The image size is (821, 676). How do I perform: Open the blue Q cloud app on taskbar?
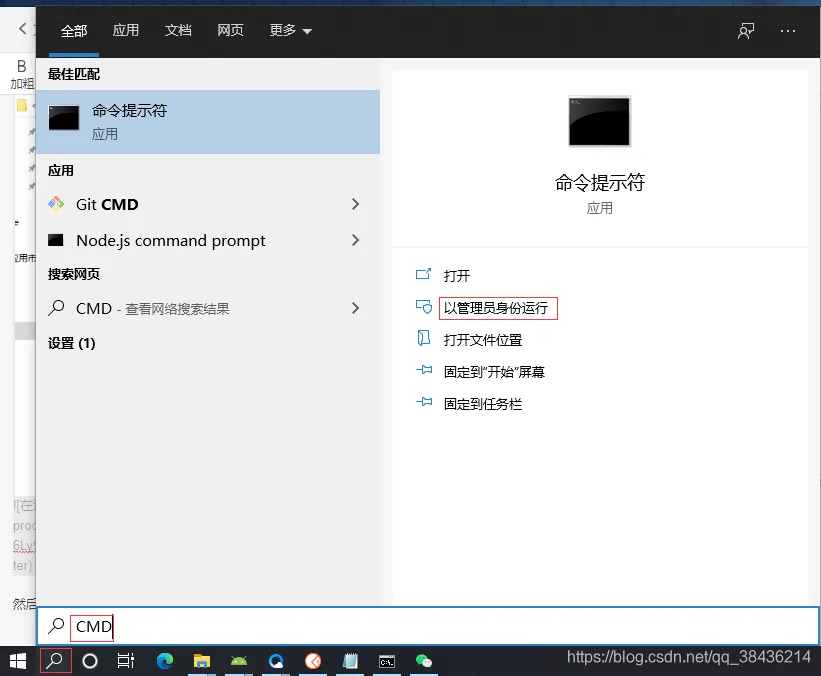(276, 661)
